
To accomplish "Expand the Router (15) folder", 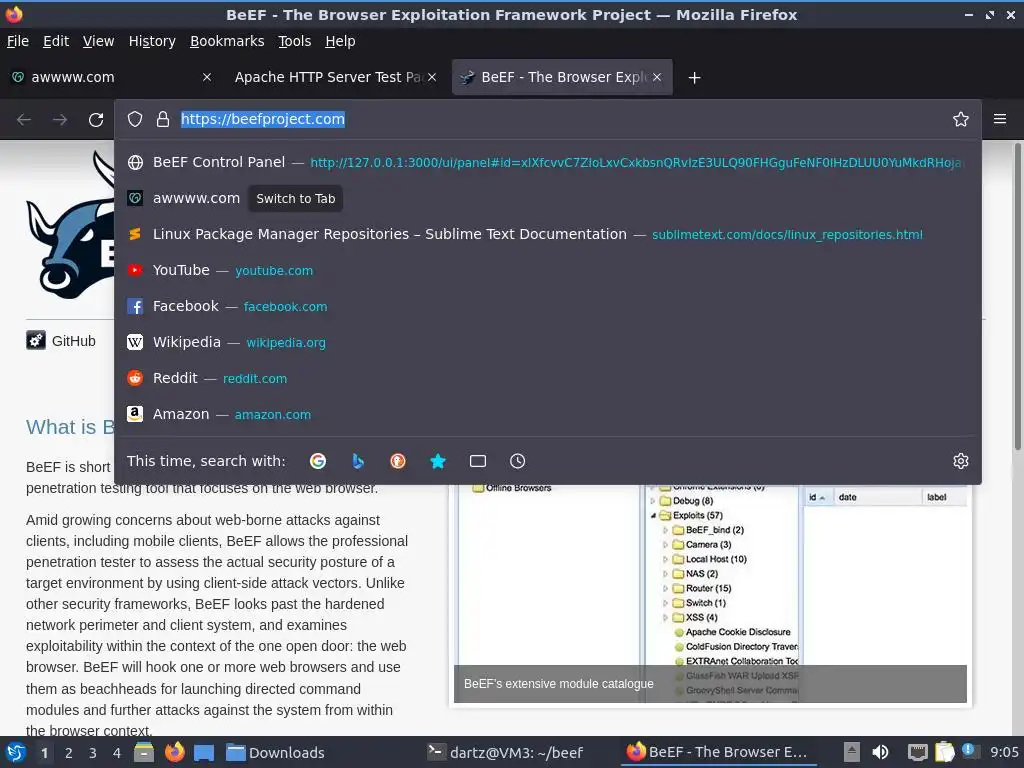I will tap(665, 588).
